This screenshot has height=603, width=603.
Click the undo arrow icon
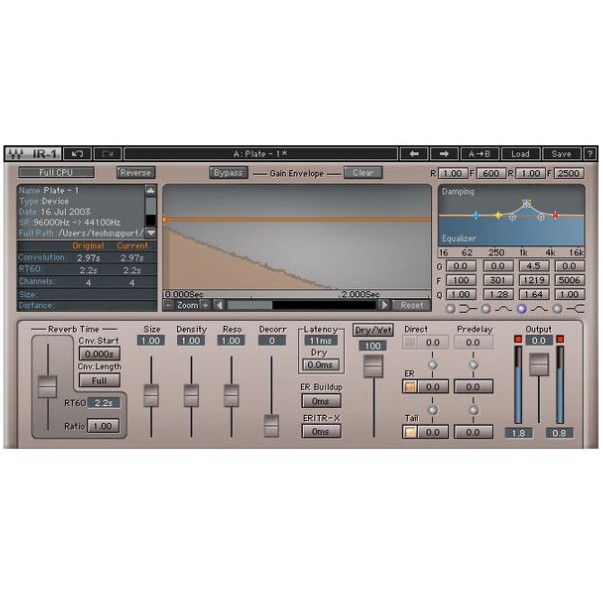click(77, 154)
